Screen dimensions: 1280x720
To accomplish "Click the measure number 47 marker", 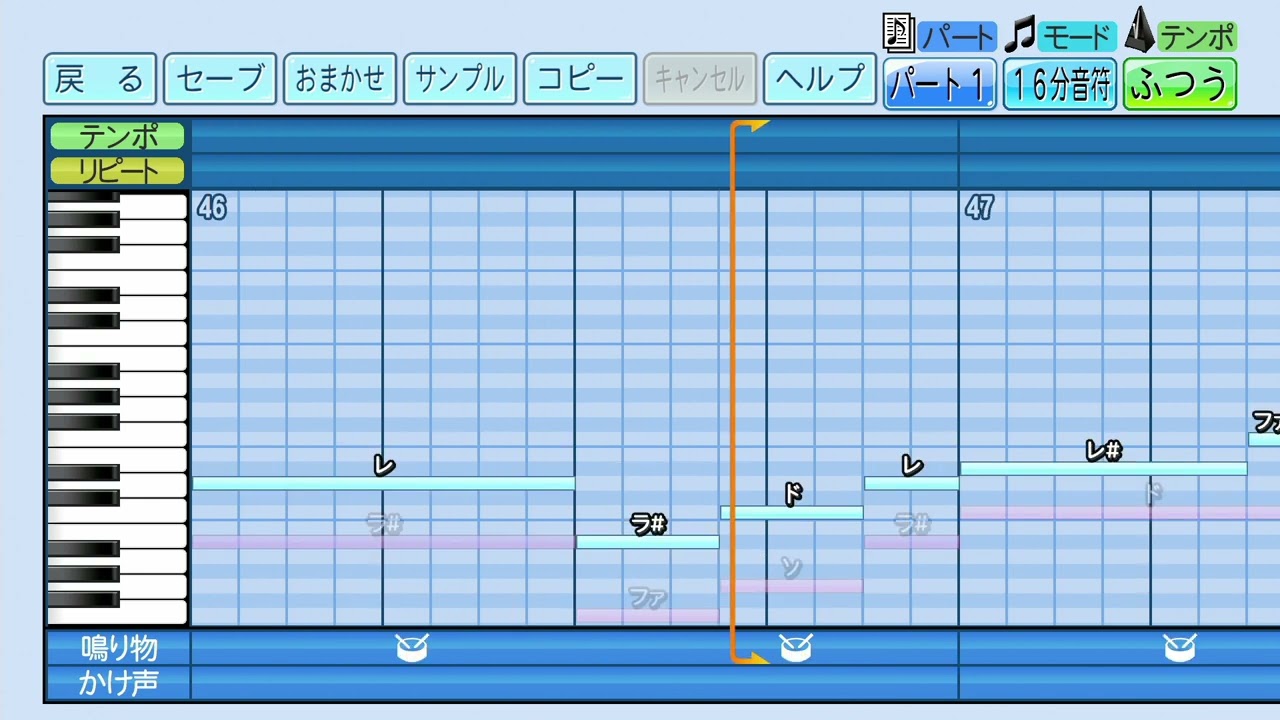I will (980, 208).
